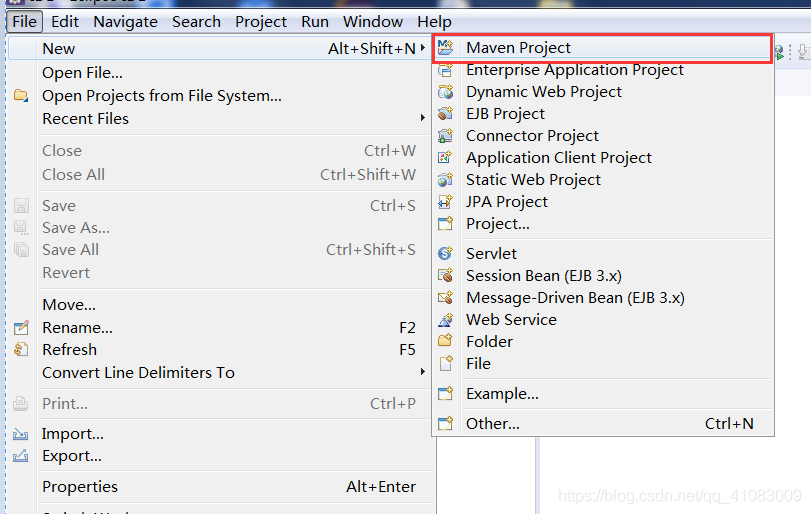Click the Print printer icon
The height and width of the screenshot is (514, 811).
point(21,403)
